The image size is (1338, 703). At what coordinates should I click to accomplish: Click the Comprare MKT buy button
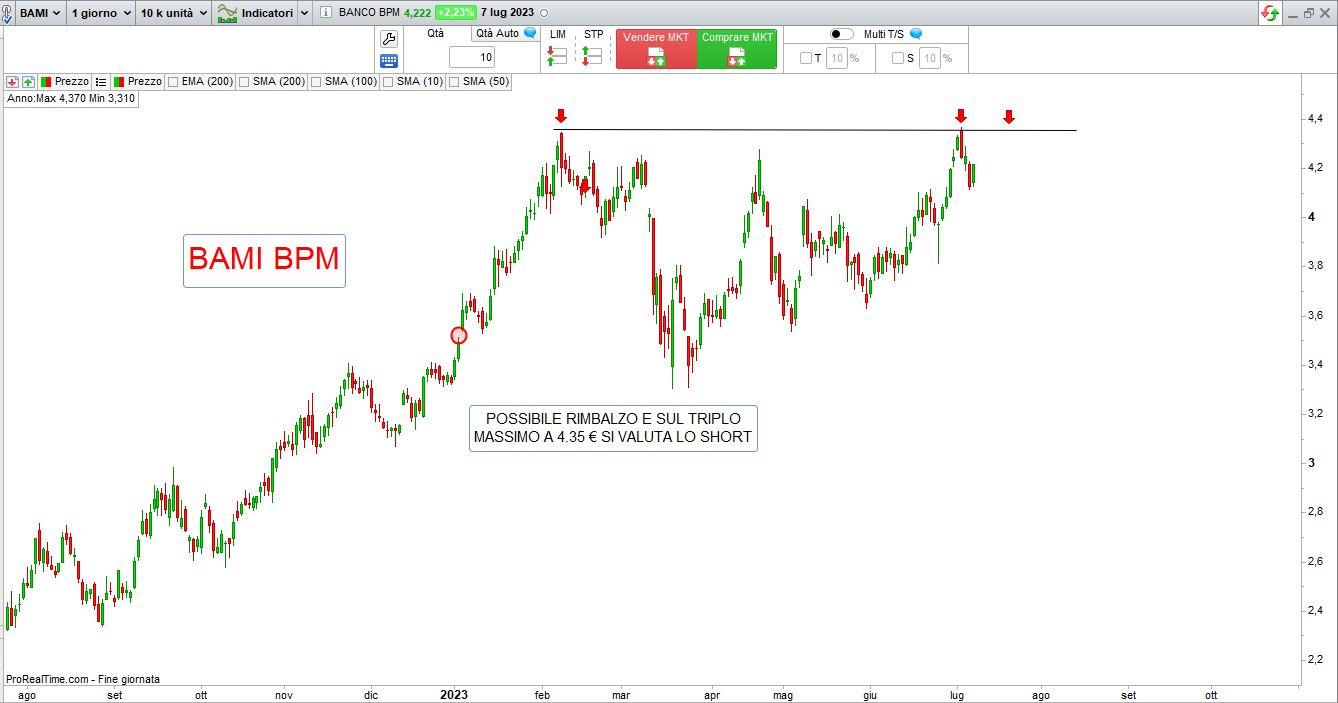(x=737, y=48)
